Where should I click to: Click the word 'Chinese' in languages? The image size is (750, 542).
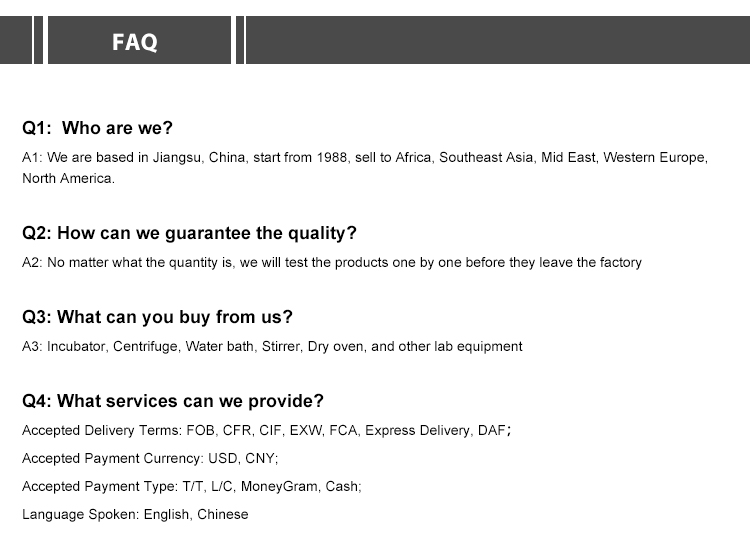[x=222, y=514]
